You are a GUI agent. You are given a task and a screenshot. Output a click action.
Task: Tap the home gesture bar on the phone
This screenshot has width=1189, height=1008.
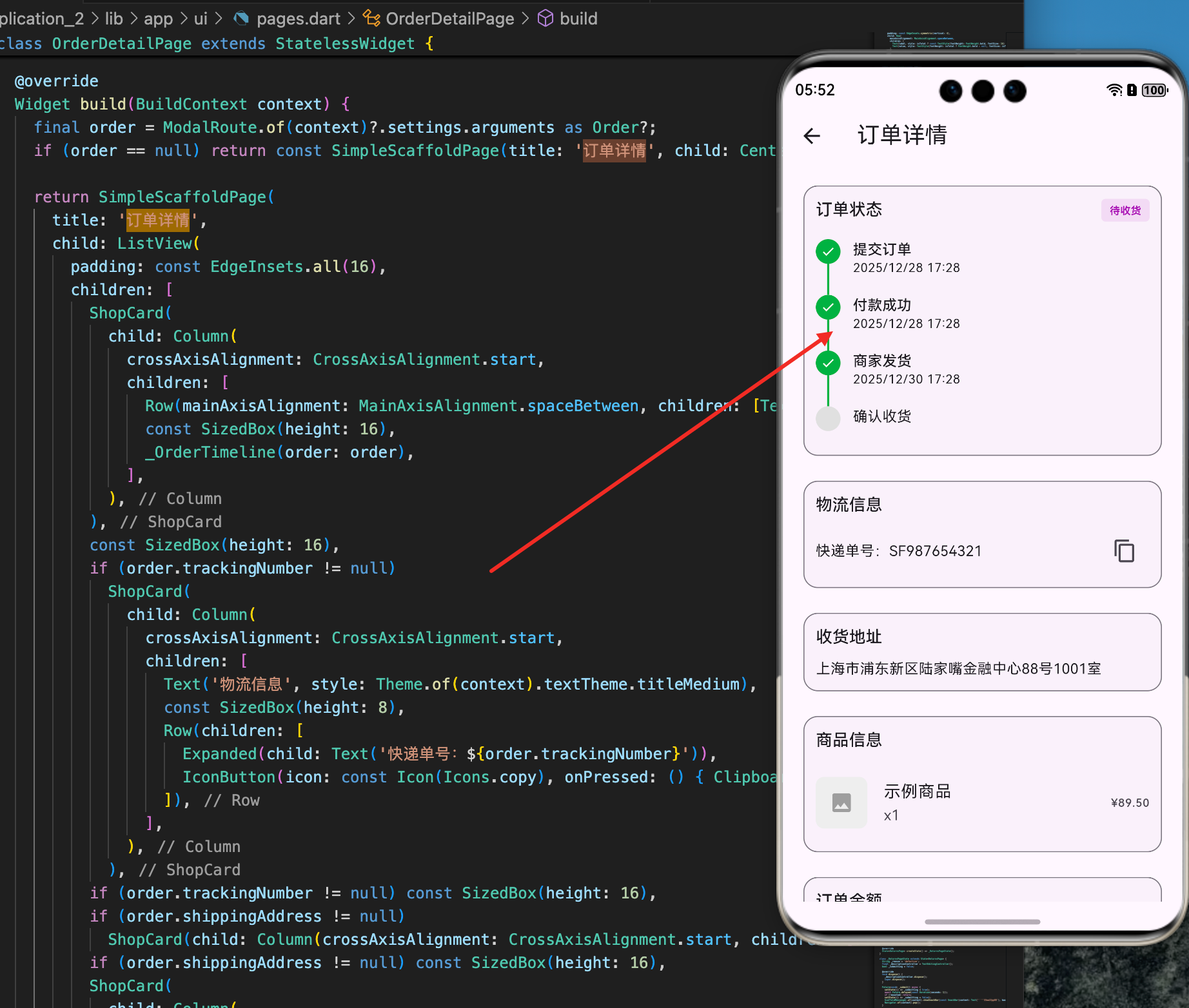pyautogui.click(x=982, y=922)
